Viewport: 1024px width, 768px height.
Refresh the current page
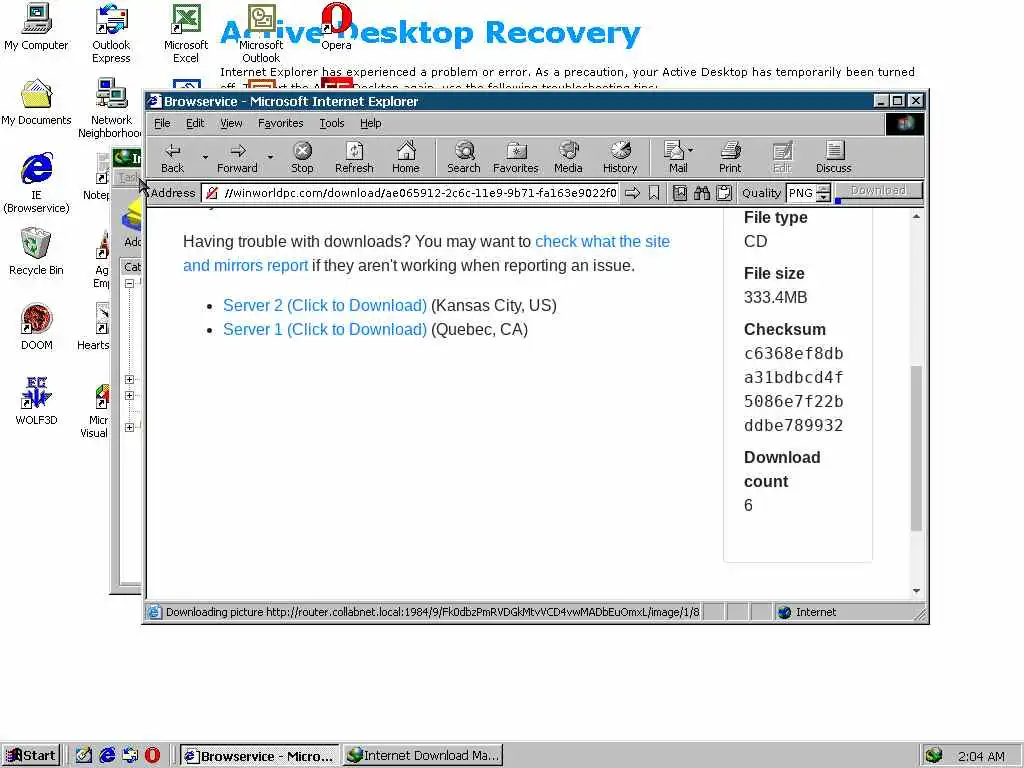click(x=354, y=157)
